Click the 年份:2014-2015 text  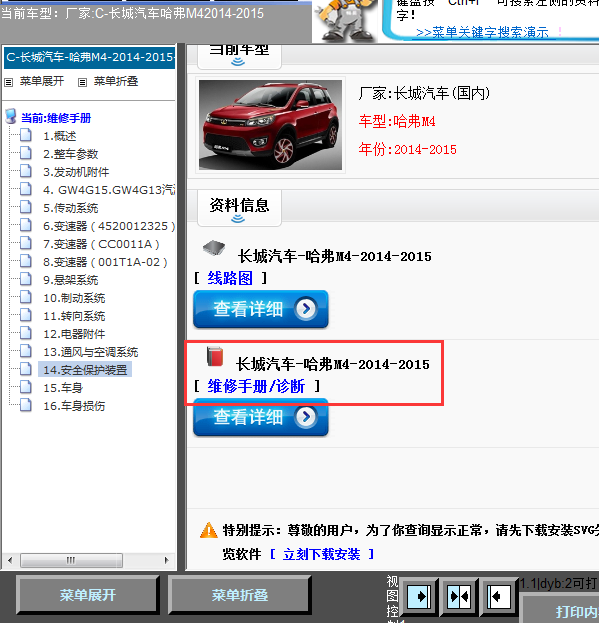pos(408,150)
